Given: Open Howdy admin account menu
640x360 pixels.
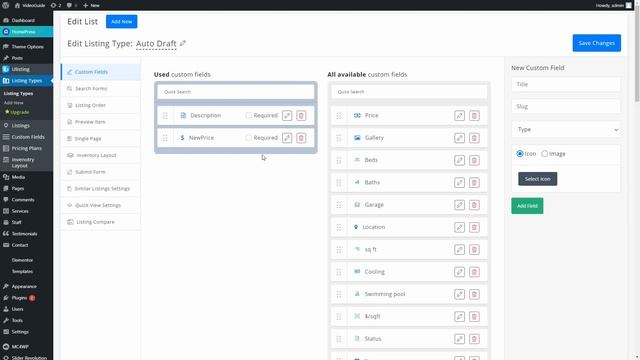Looking at the screenshot, I should pyautogui.click(x=613, y=5).
